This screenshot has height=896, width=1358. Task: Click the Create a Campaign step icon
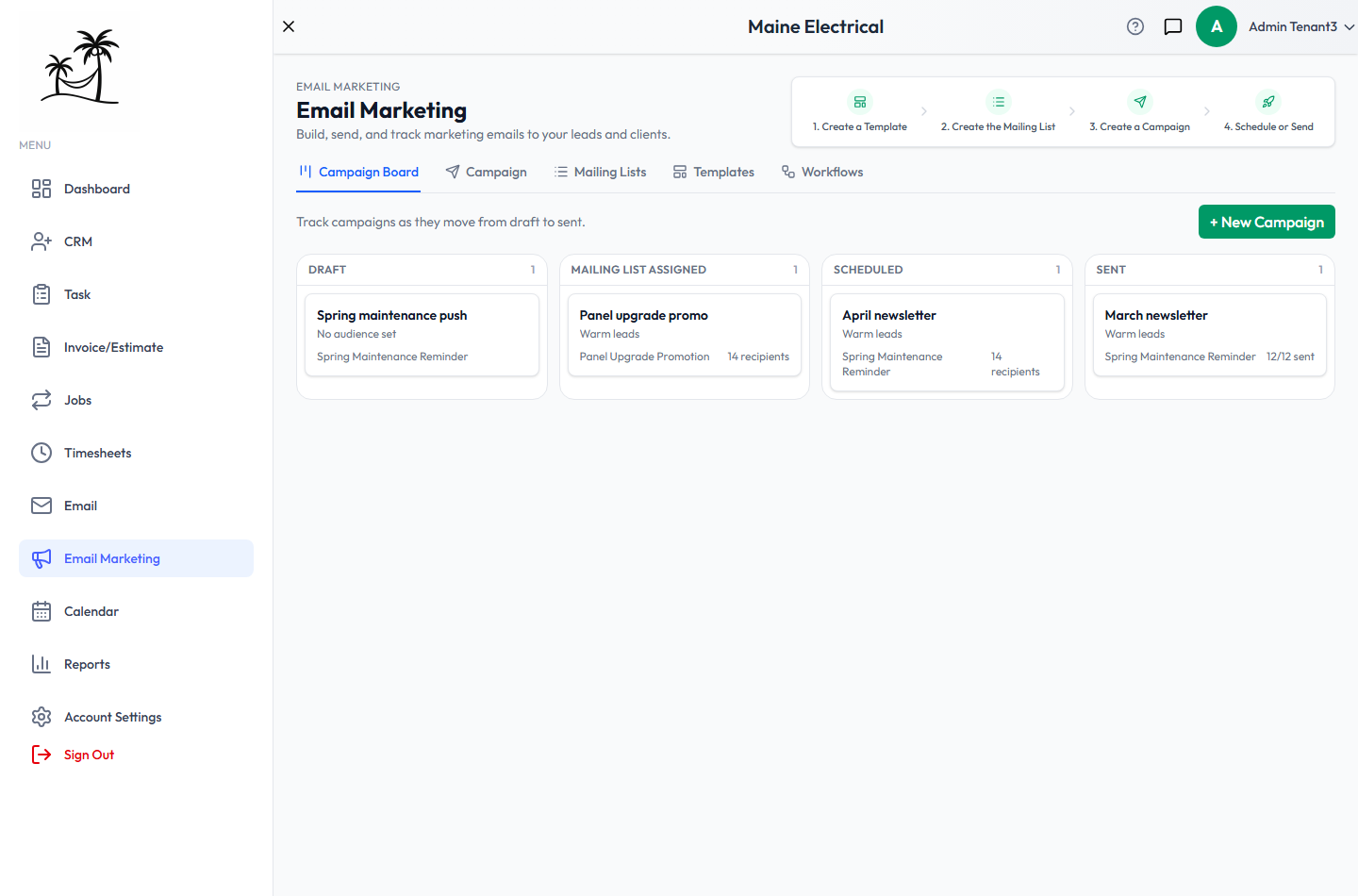pyautogui.click(x=1140, y=102)
